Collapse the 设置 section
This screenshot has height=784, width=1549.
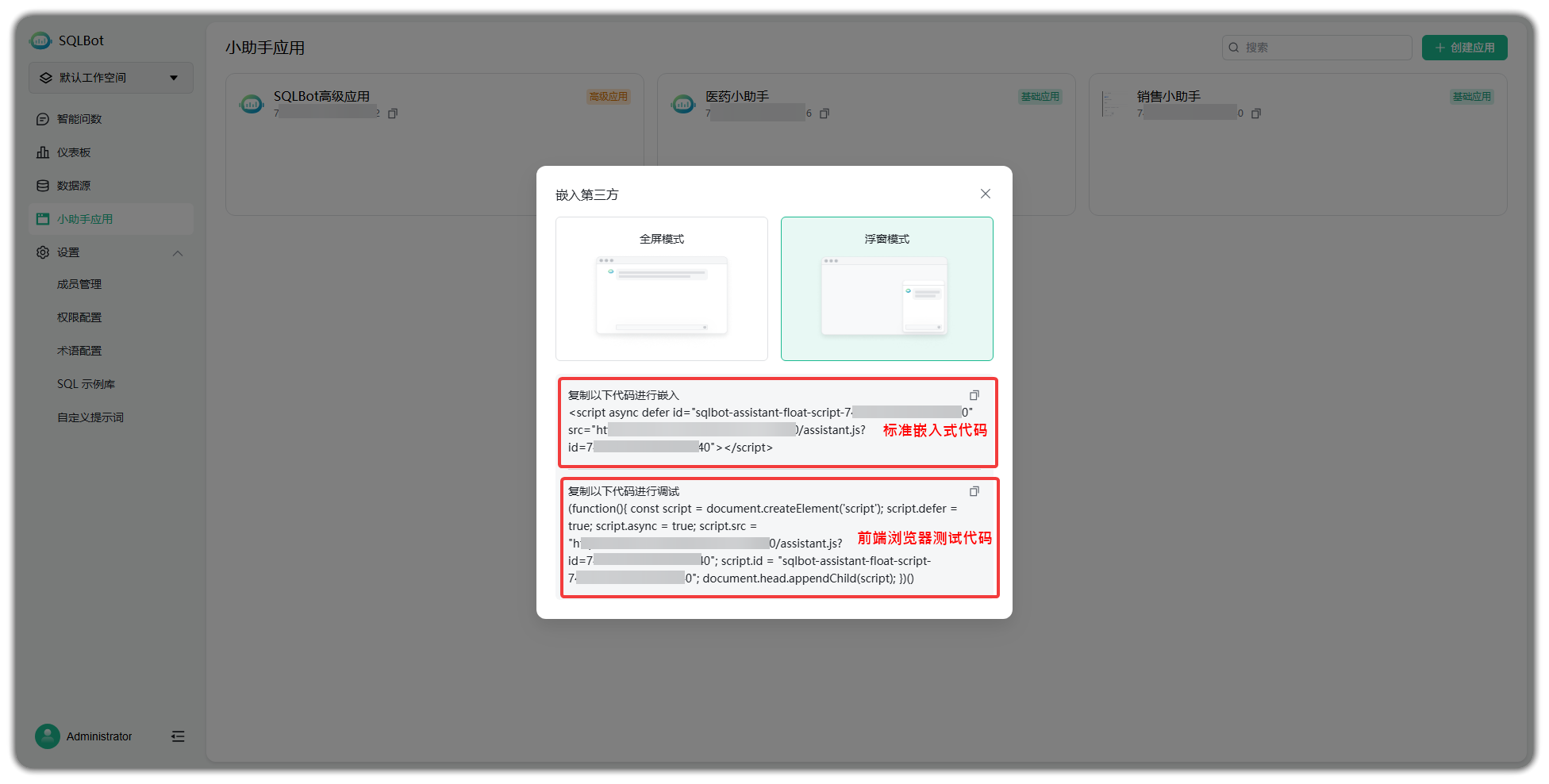pyautogui.click(x=178, y=252)
